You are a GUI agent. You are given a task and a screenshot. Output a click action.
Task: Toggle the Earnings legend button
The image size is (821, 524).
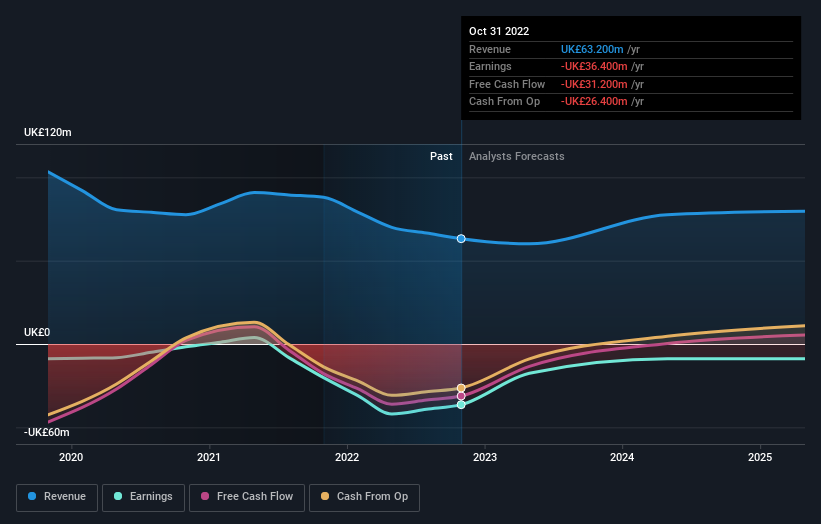(143, 497)
